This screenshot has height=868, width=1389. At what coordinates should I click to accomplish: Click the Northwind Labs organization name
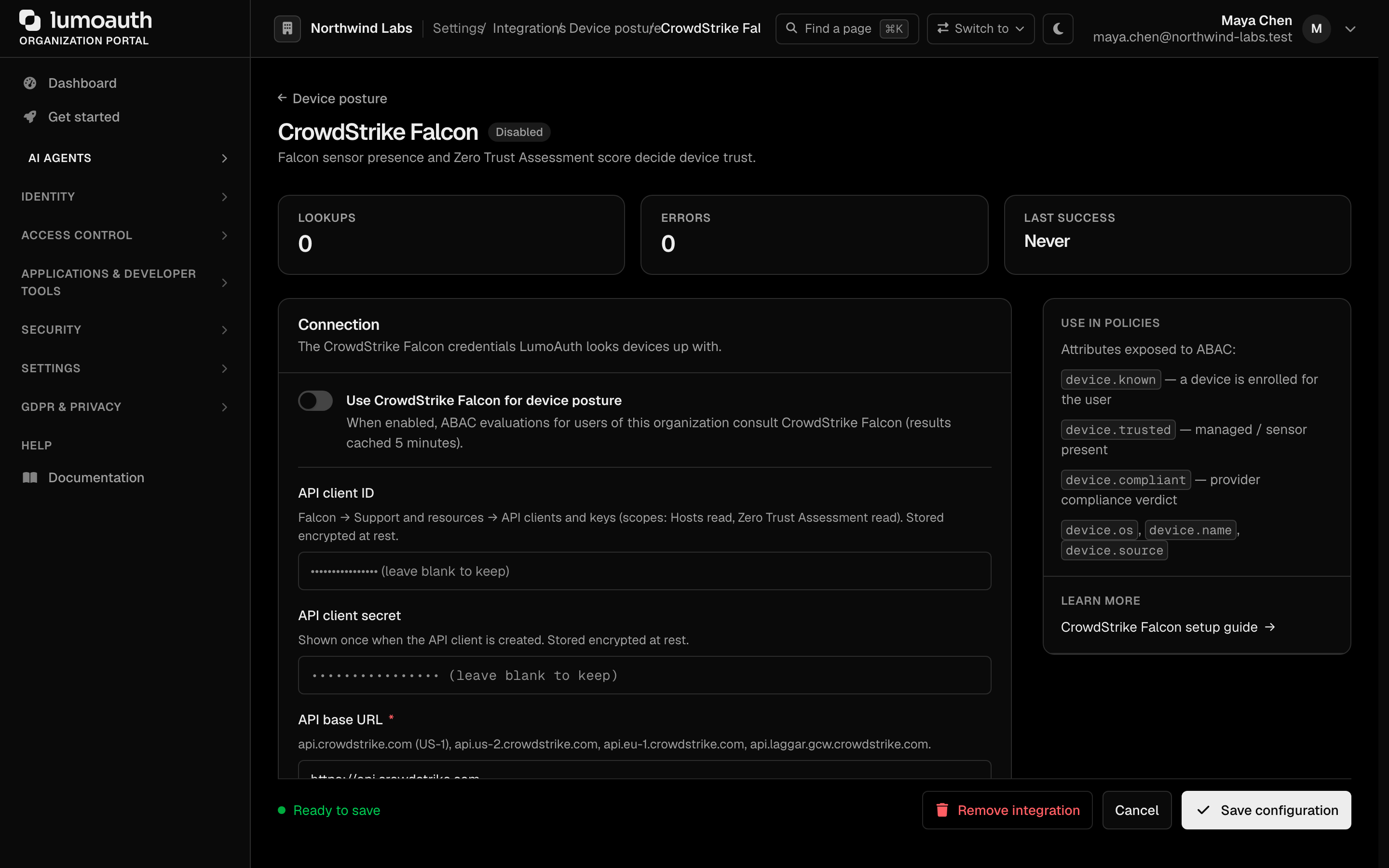(362, 28)
